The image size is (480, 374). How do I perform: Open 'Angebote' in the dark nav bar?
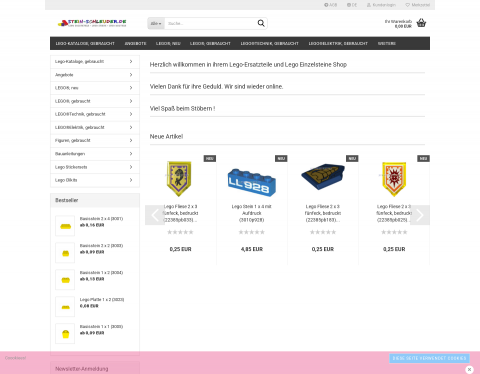tap(135, 43)
